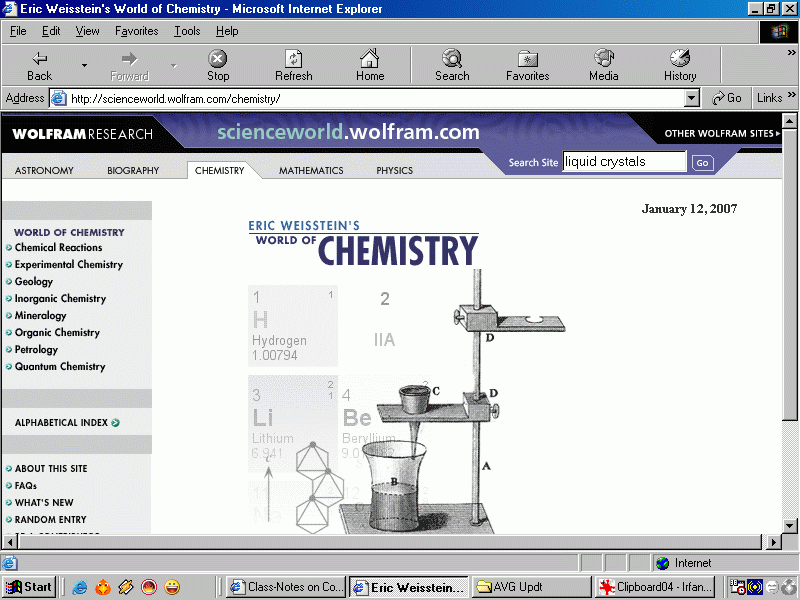This screenshot has width=800, height=600.
Task: Click the horizontal scrollbar left arrow
Action: click(10, 542)
